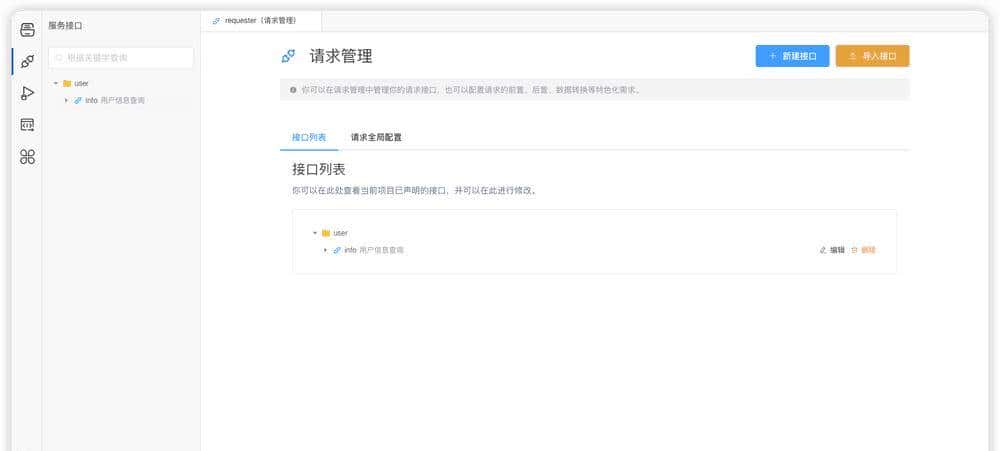
Task: Click the folder icon of user in sidebar tree
Action: (x=67, y=83)
